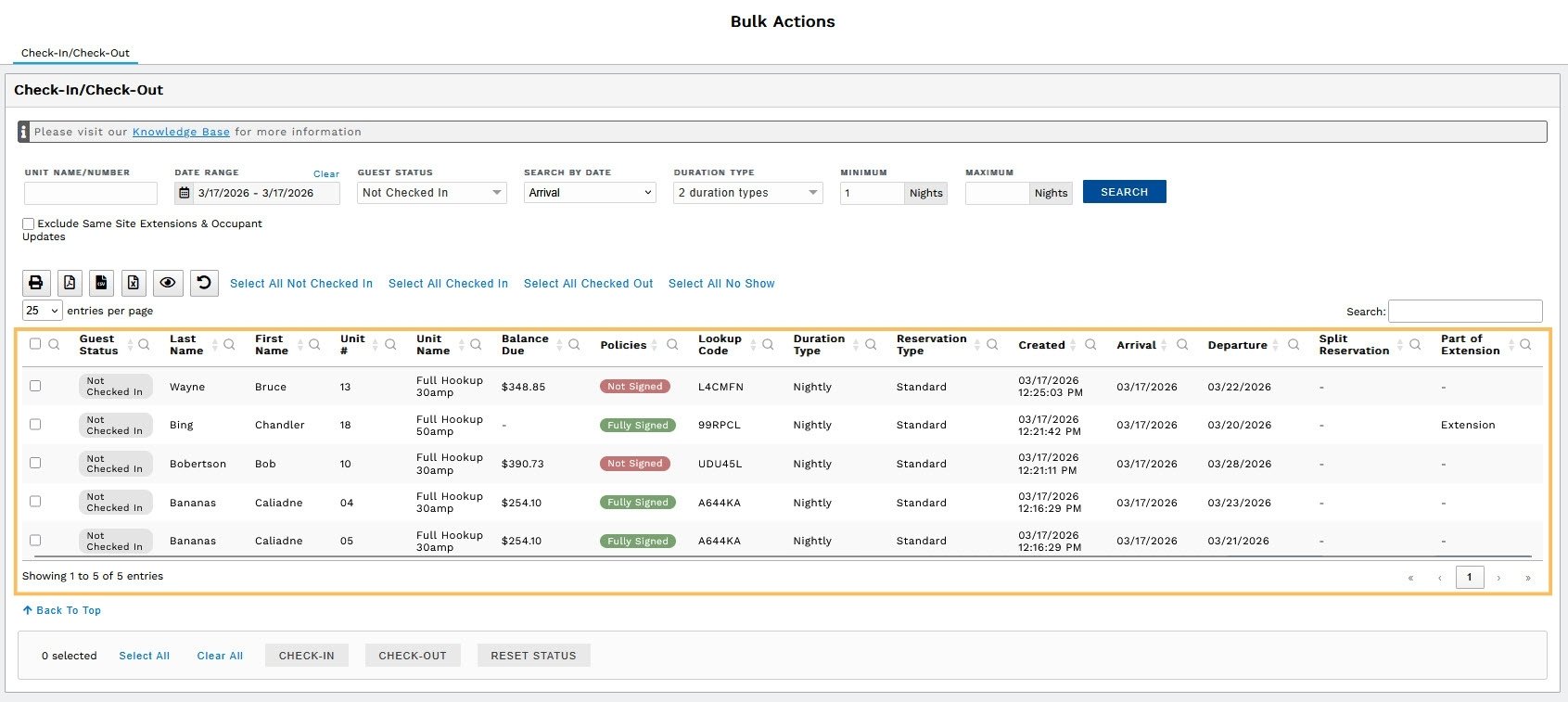This screenshot has height=702, width=1568.
Task: Check Exclude Same Site Extensions checkbox
Action: coord(29,223)
